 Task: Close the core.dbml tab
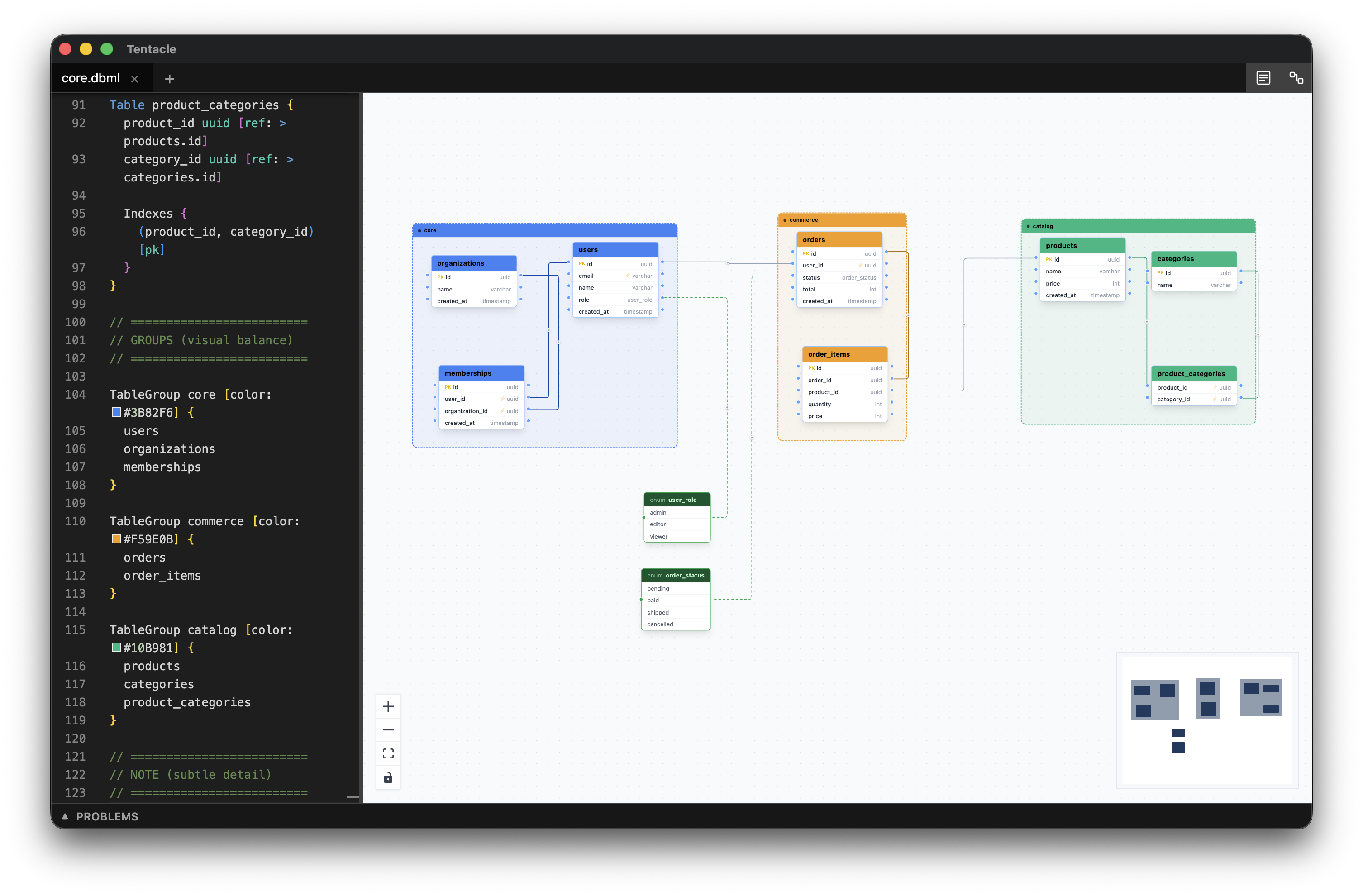point(134,78)
